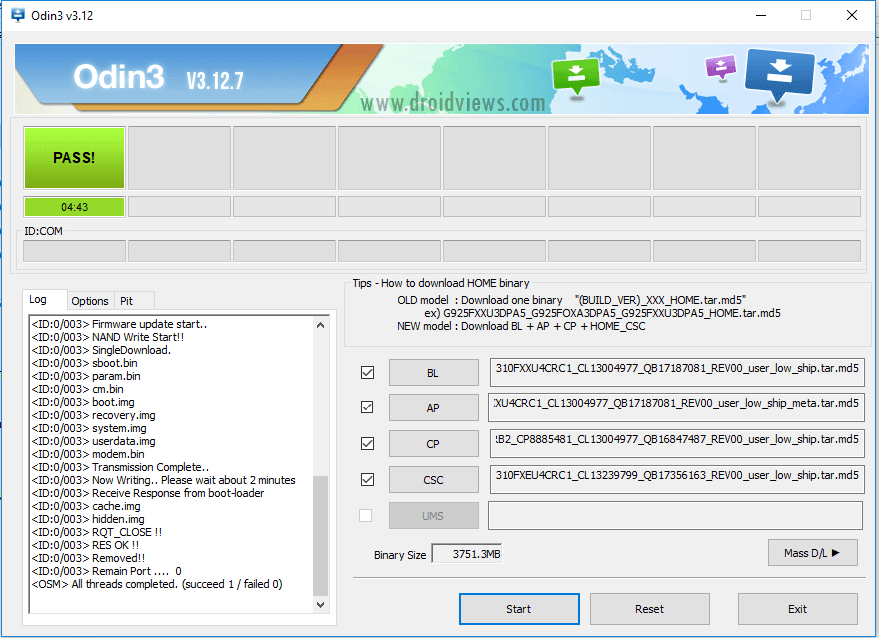
Task: Click log scrollbar up arrow
Action: (x=321, y=325)
